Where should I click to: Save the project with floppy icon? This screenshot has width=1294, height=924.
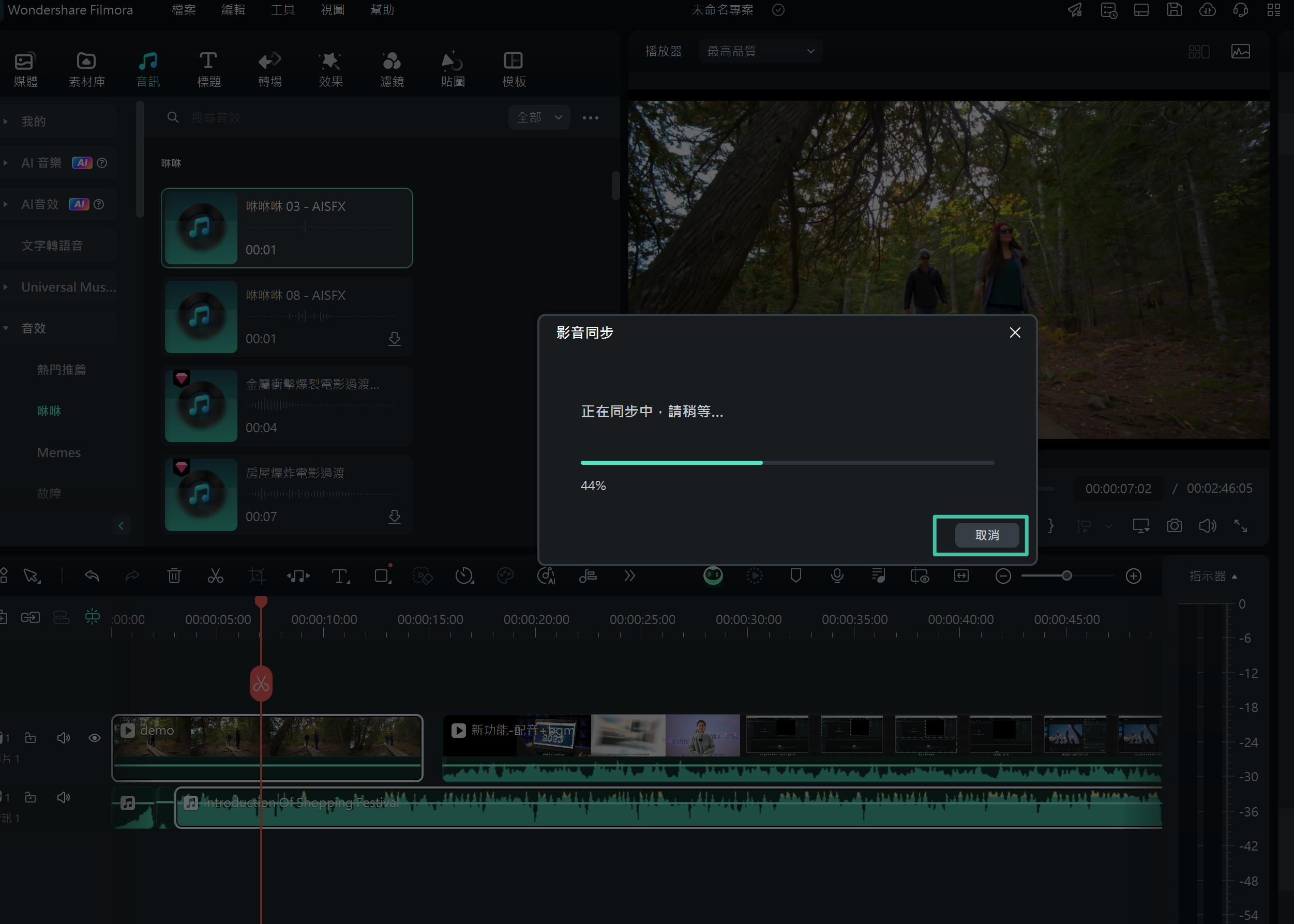pyautogui.click(x=1175, y=10)
